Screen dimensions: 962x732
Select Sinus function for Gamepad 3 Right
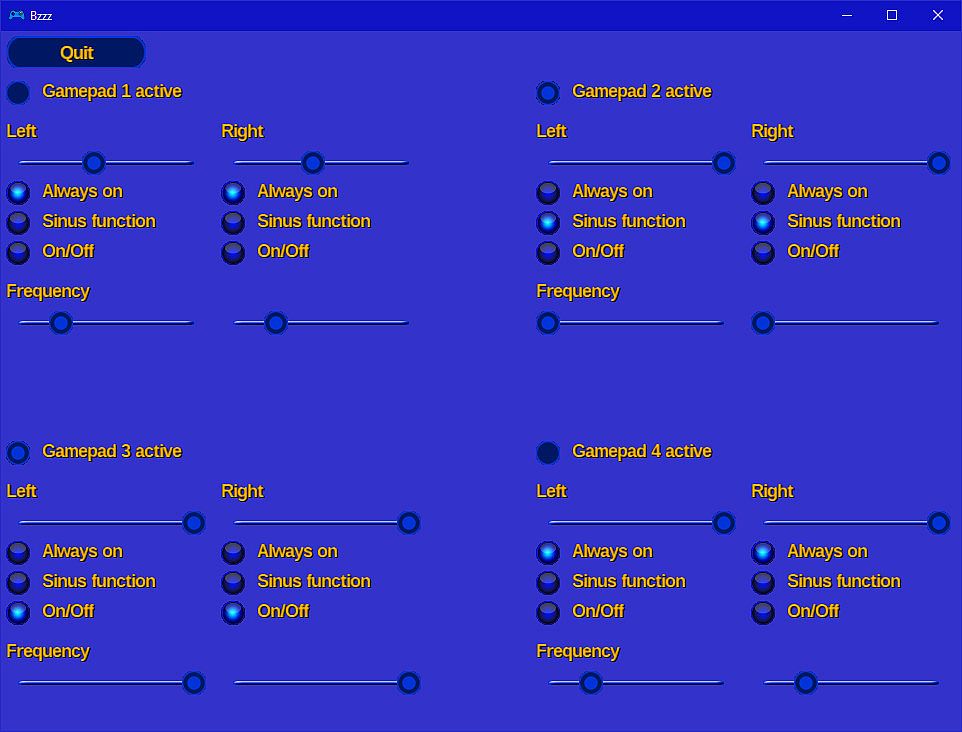233,582
